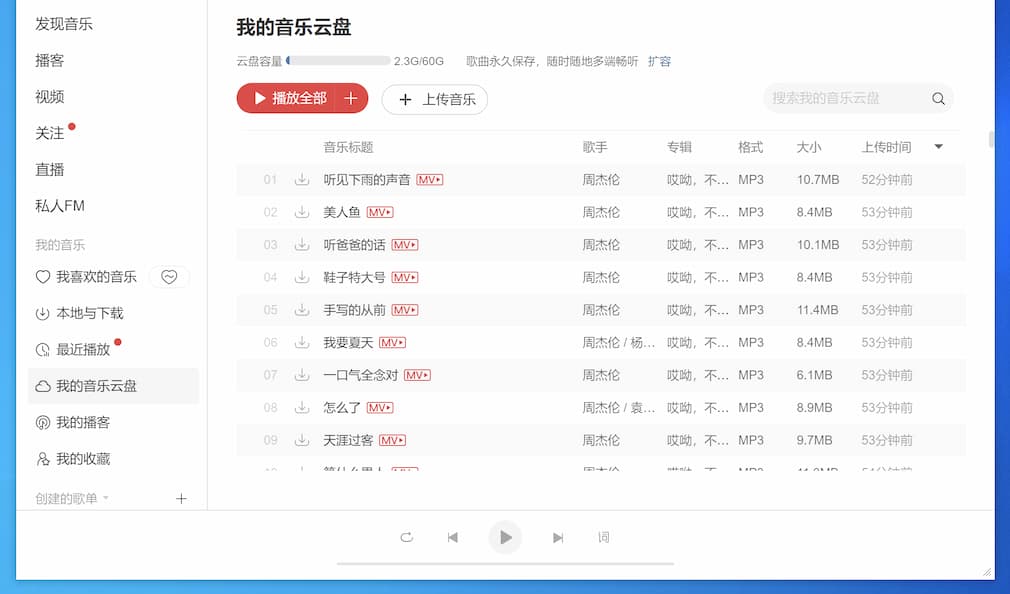The height and width of the screenshot is (594, 1010).
Task: Click the 扩容 link
Action: pyautogui.click(x=659, y=61)
